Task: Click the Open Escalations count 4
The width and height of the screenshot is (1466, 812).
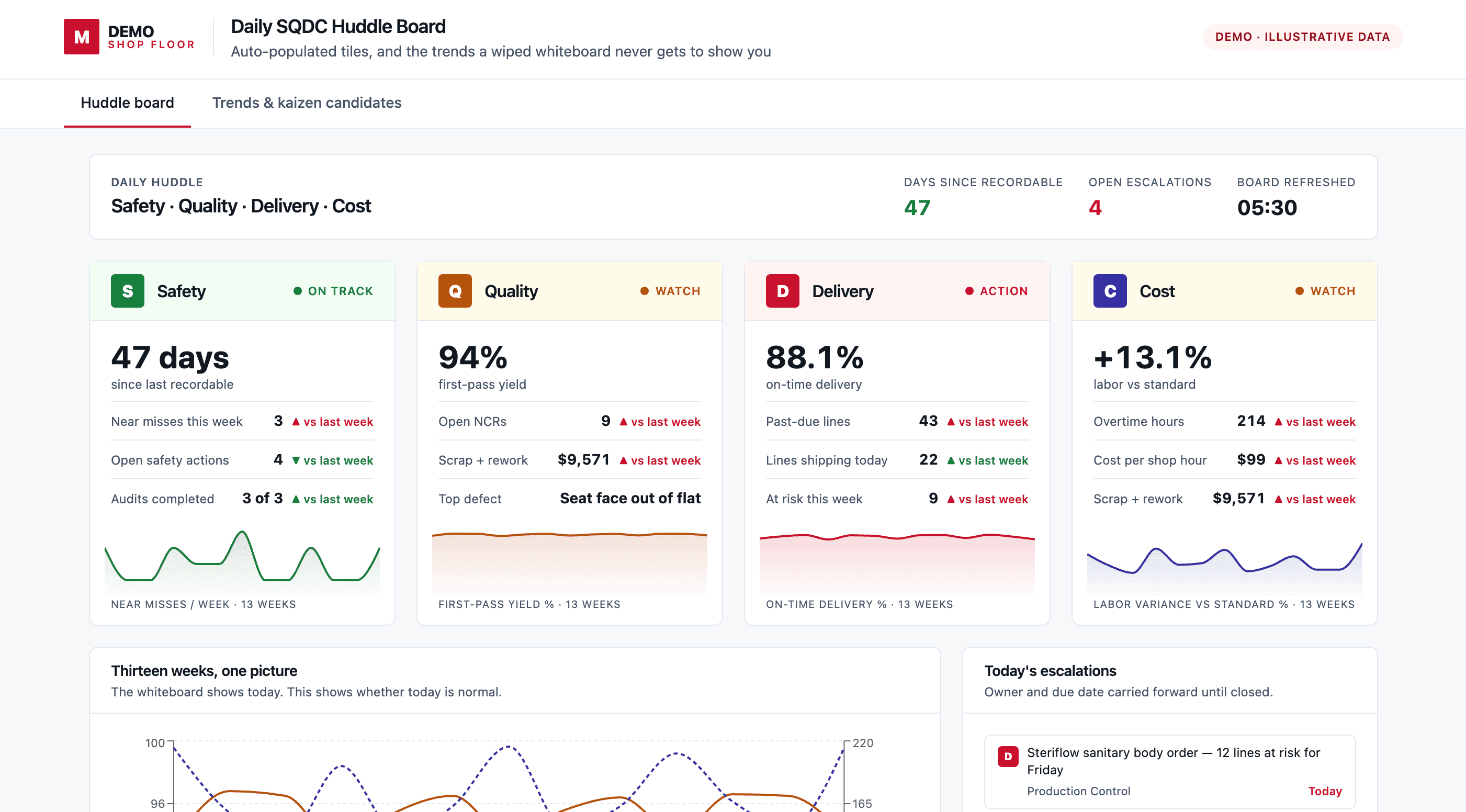Action: (1095, 208)
